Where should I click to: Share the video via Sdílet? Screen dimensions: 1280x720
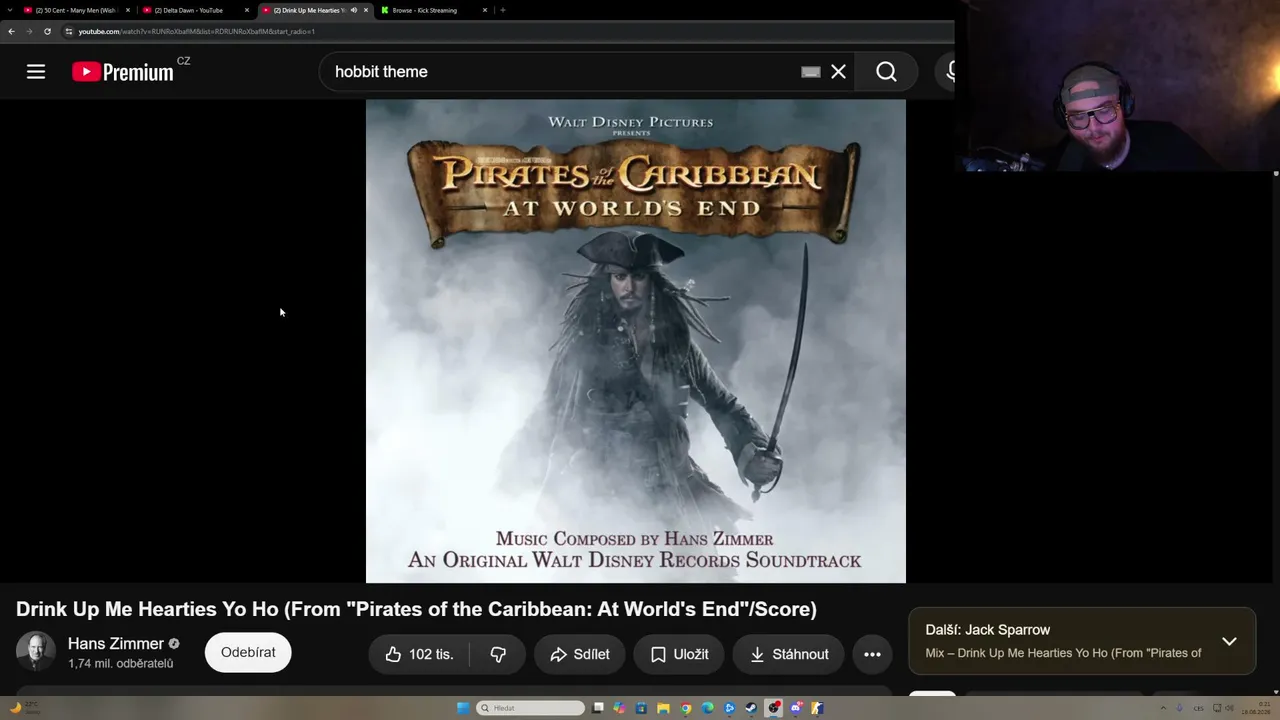580,654
